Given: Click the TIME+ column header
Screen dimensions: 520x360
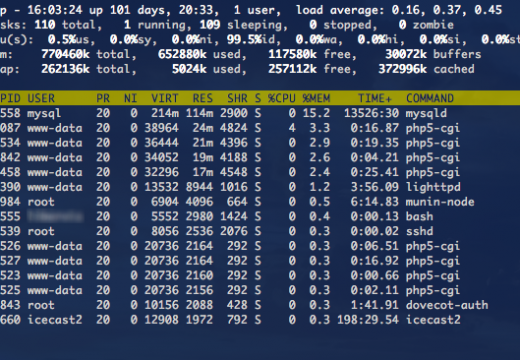Looking at the screenshot, I should (x=375, y=98).
